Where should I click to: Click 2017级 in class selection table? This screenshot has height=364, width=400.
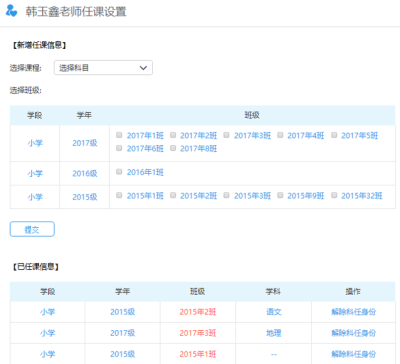coord(85,143)
